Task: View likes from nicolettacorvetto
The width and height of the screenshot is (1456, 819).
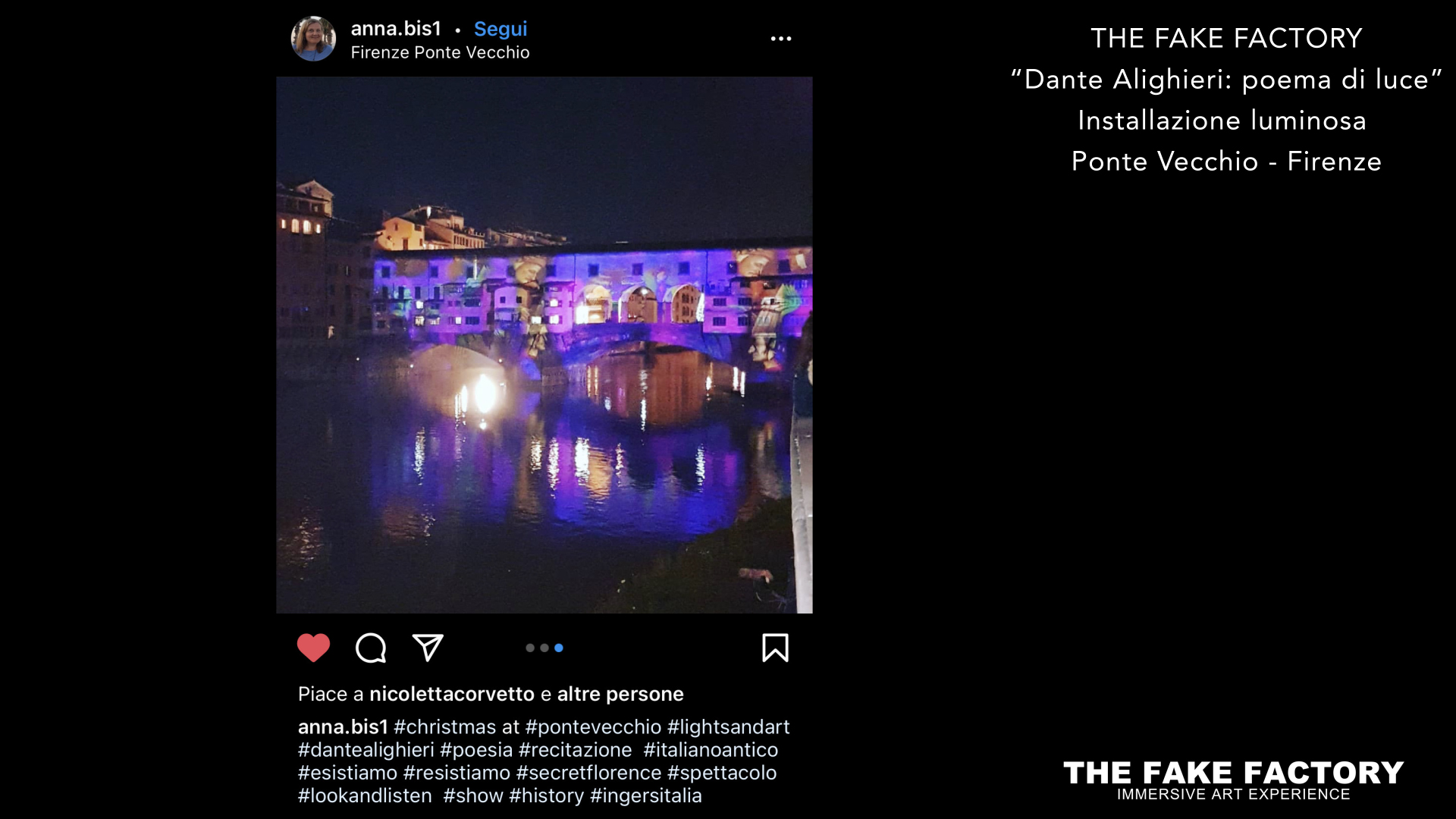Action: 452,694
